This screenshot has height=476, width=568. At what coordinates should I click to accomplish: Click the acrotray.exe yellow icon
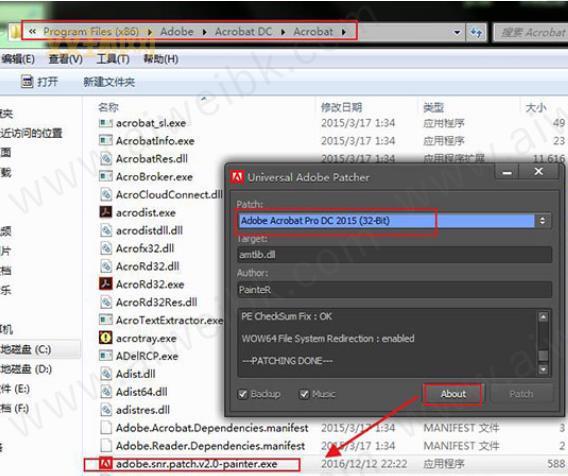[106, 338]
